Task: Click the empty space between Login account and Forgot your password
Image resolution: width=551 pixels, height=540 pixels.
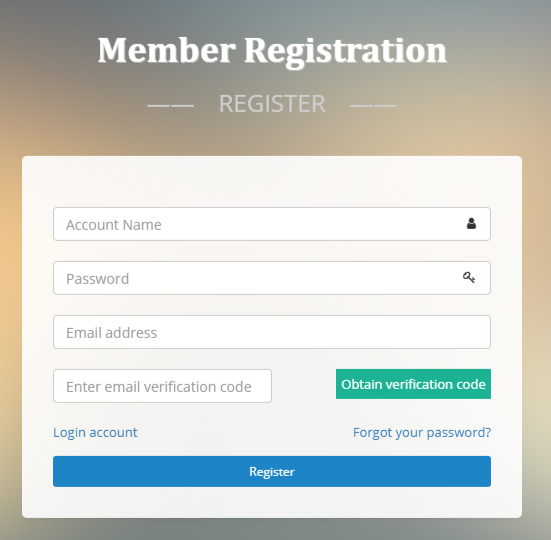Action: coord(245,432)
